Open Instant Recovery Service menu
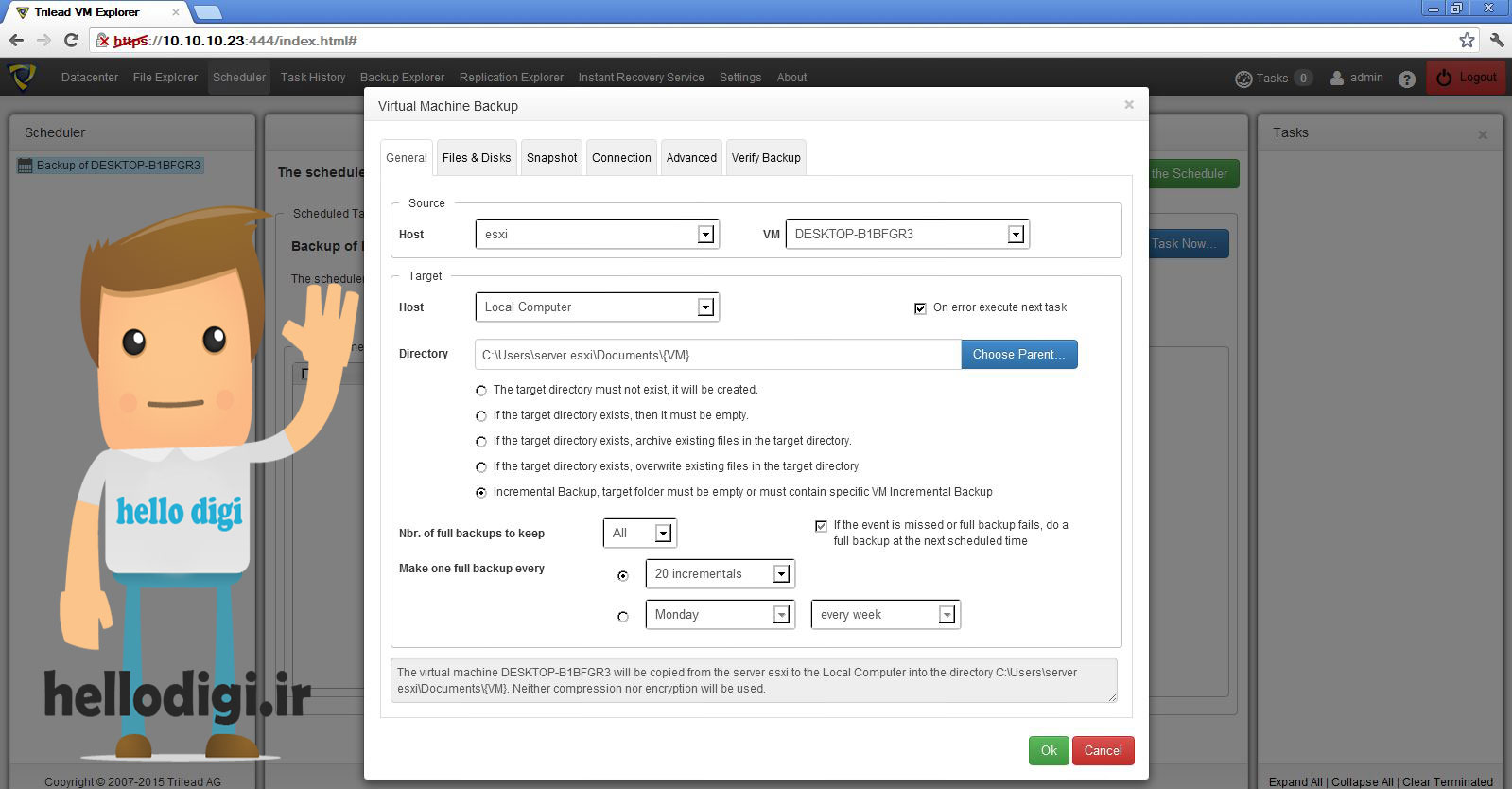The width and height of the screenshot is (1512, 789). [x=641, y=78]
